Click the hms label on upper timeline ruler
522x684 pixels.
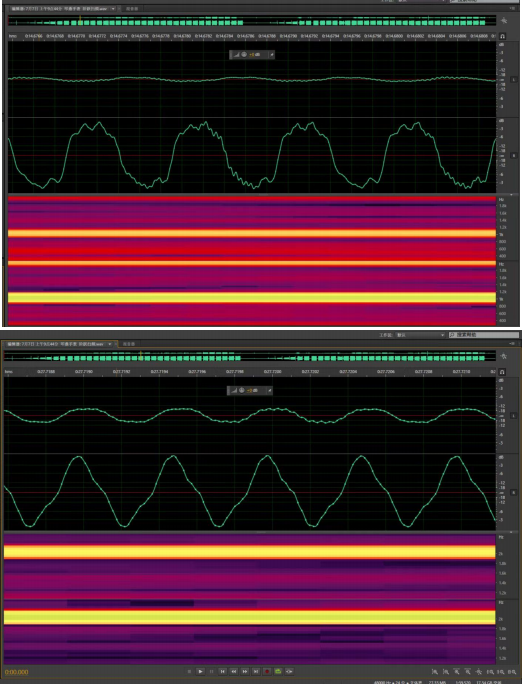tap(13, 36)
